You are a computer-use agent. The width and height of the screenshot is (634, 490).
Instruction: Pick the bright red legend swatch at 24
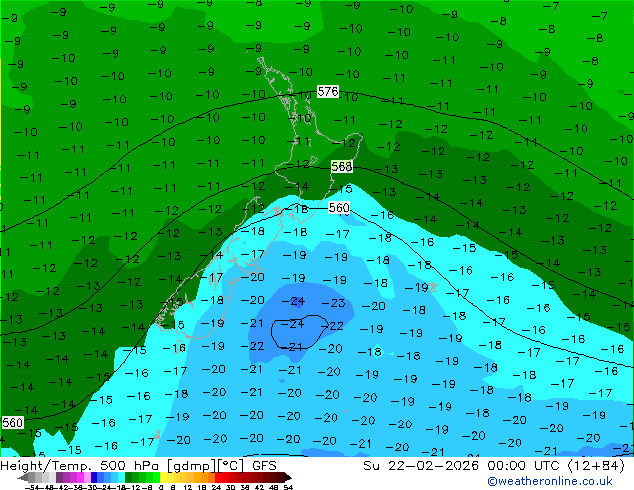[x=218, y=477]
